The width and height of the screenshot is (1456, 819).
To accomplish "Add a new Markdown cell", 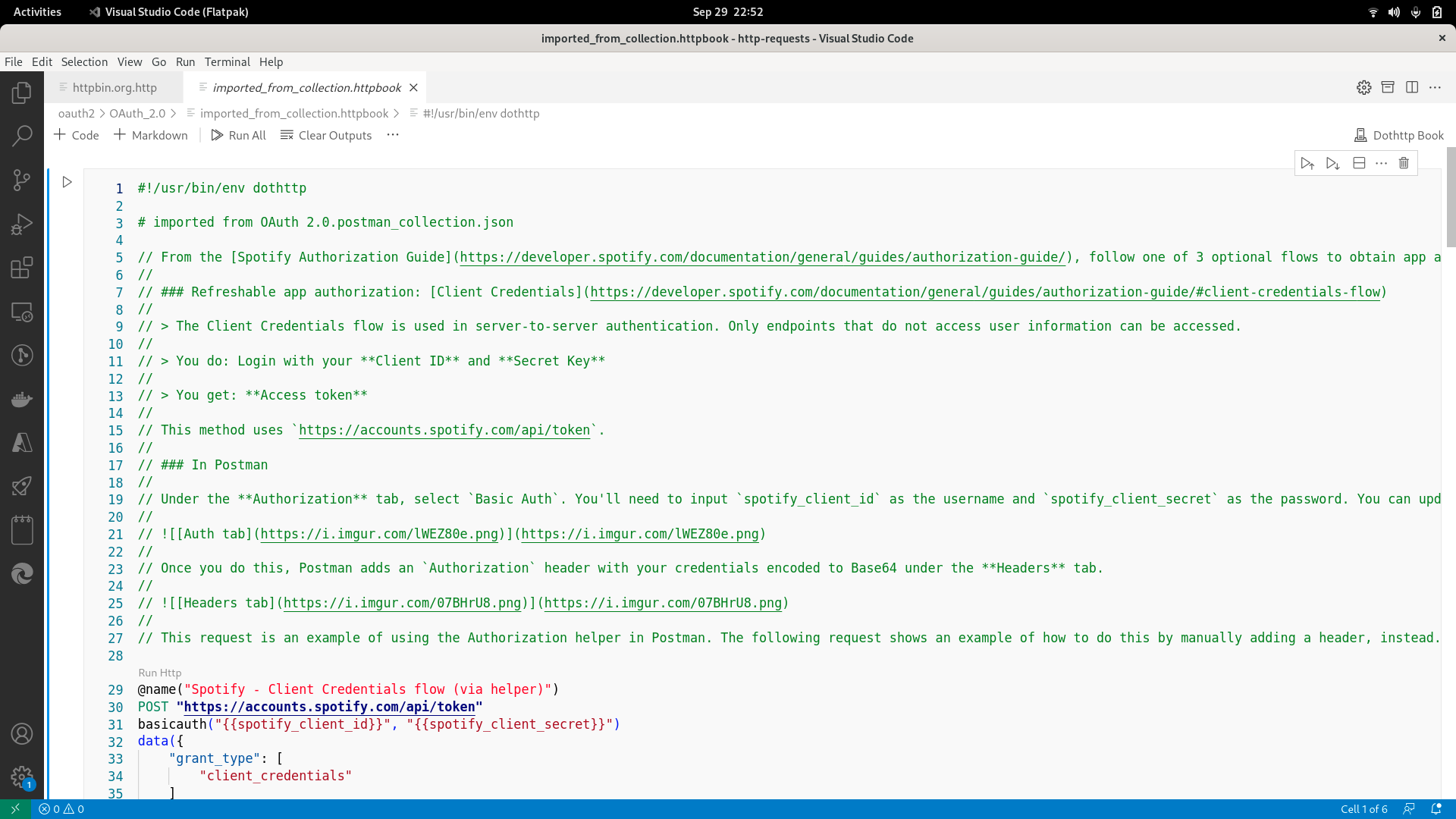I will point(151,135).
